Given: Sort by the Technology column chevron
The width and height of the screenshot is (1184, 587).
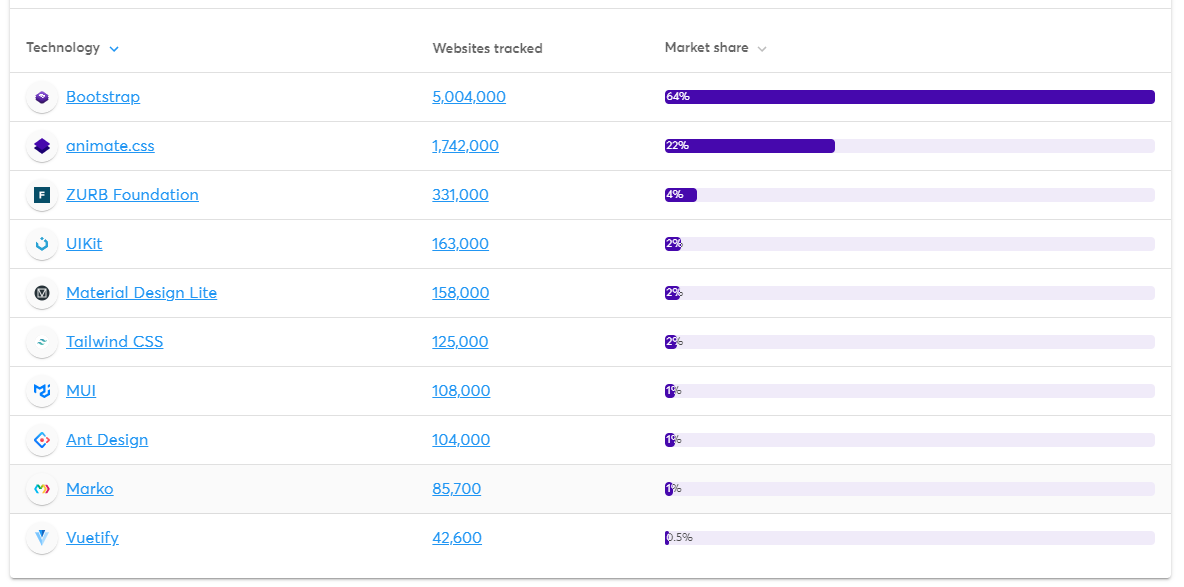Looking at the screenshot, I should [114, 48].
